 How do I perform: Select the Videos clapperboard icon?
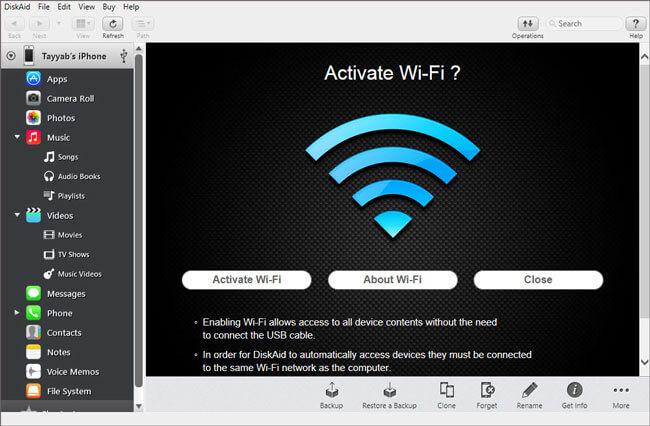tap(34, 215)
